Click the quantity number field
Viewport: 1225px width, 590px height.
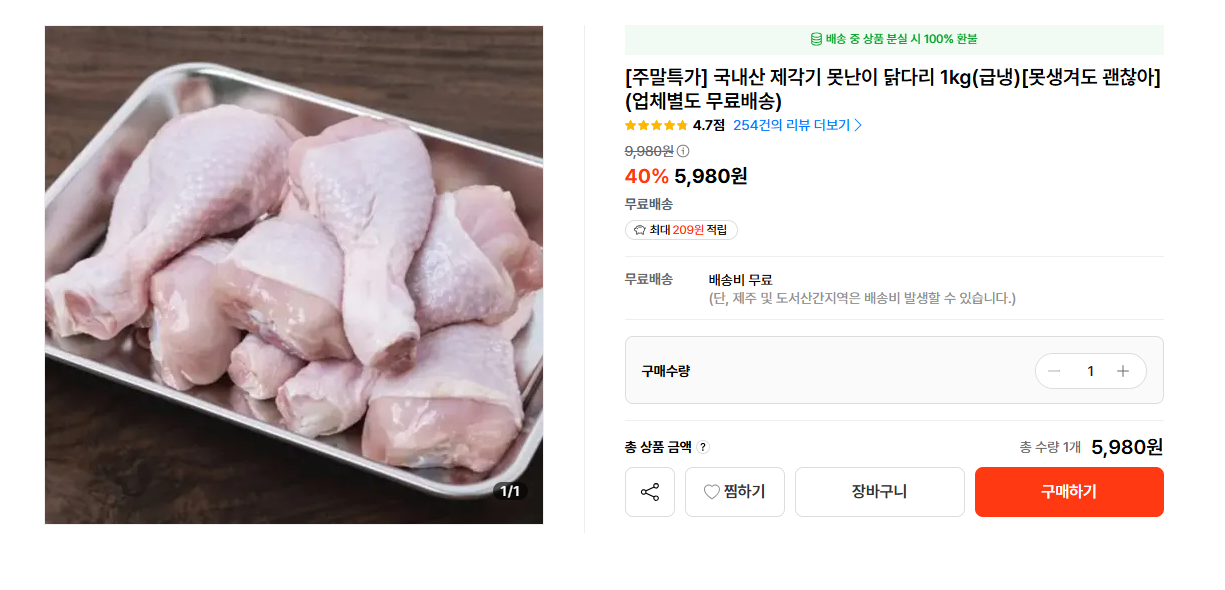1090,371
